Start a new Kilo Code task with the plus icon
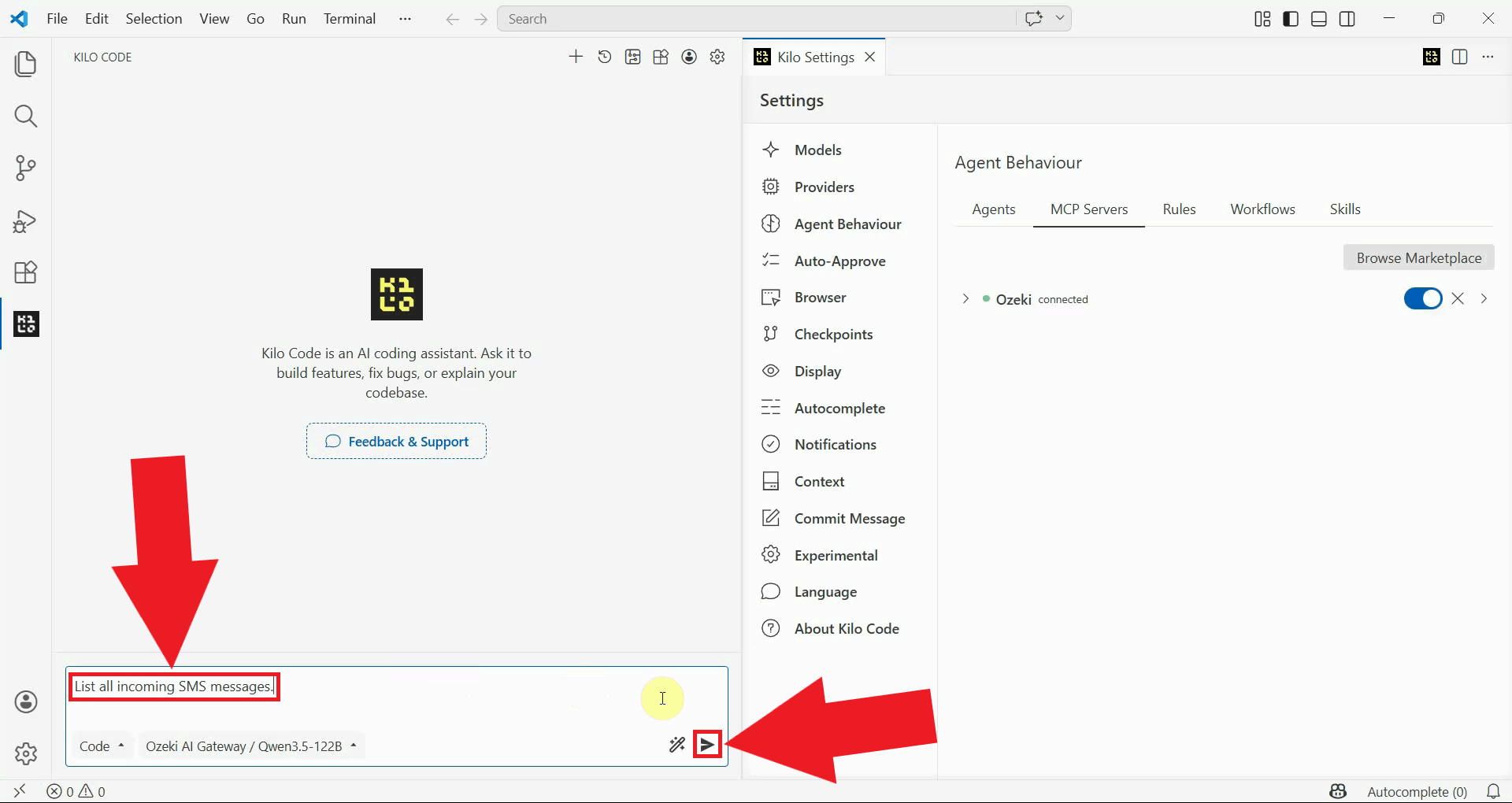 click(576, 57)
